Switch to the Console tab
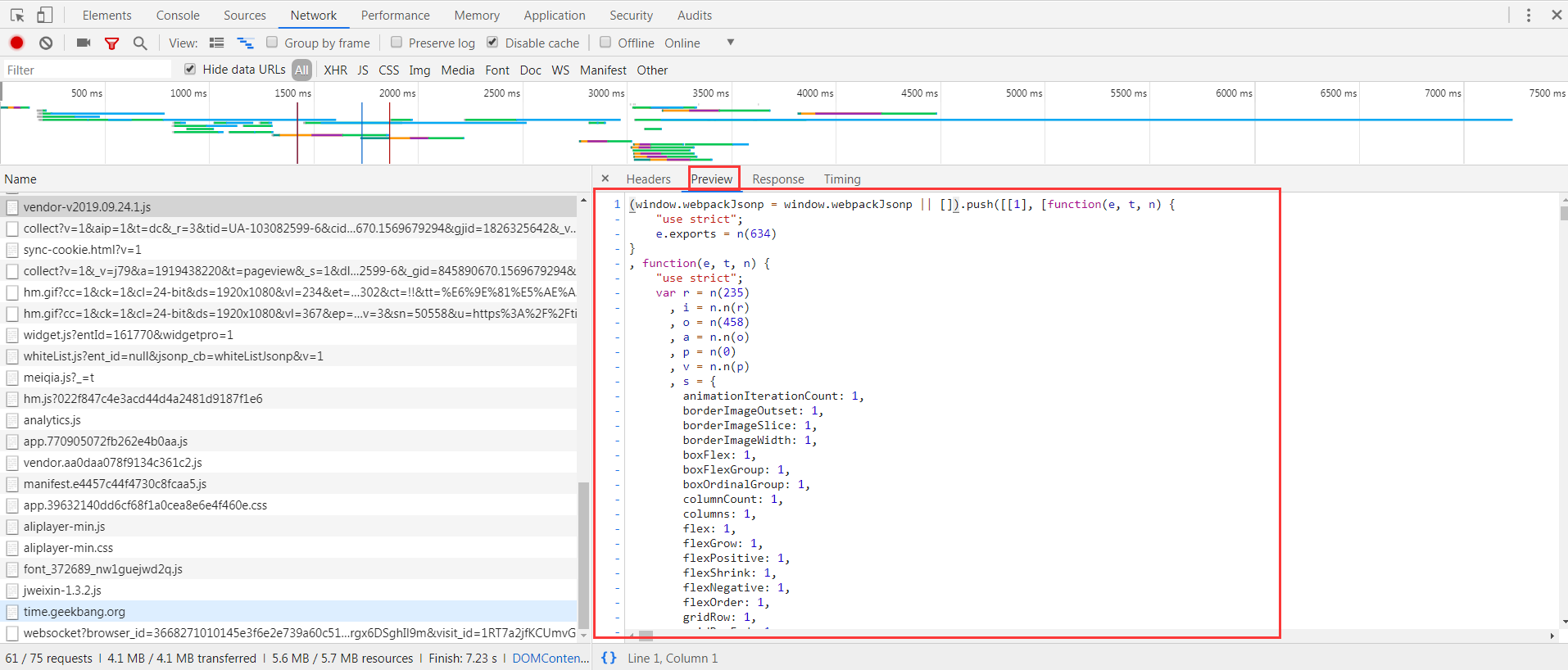Screen dimensions: 1568x670 pyautogui.click(x=178, y=15)
